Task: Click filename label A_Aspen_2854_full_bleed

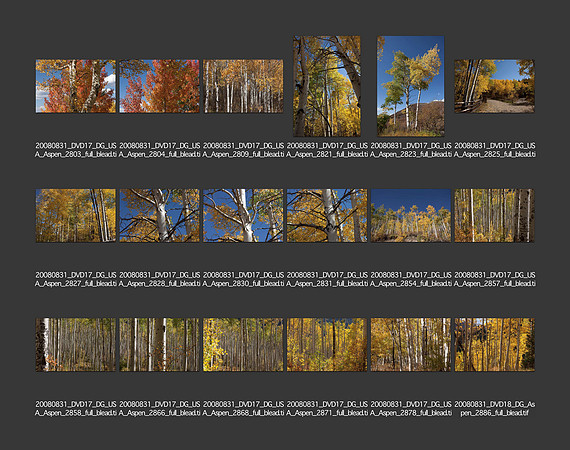Action: (410, 284)
